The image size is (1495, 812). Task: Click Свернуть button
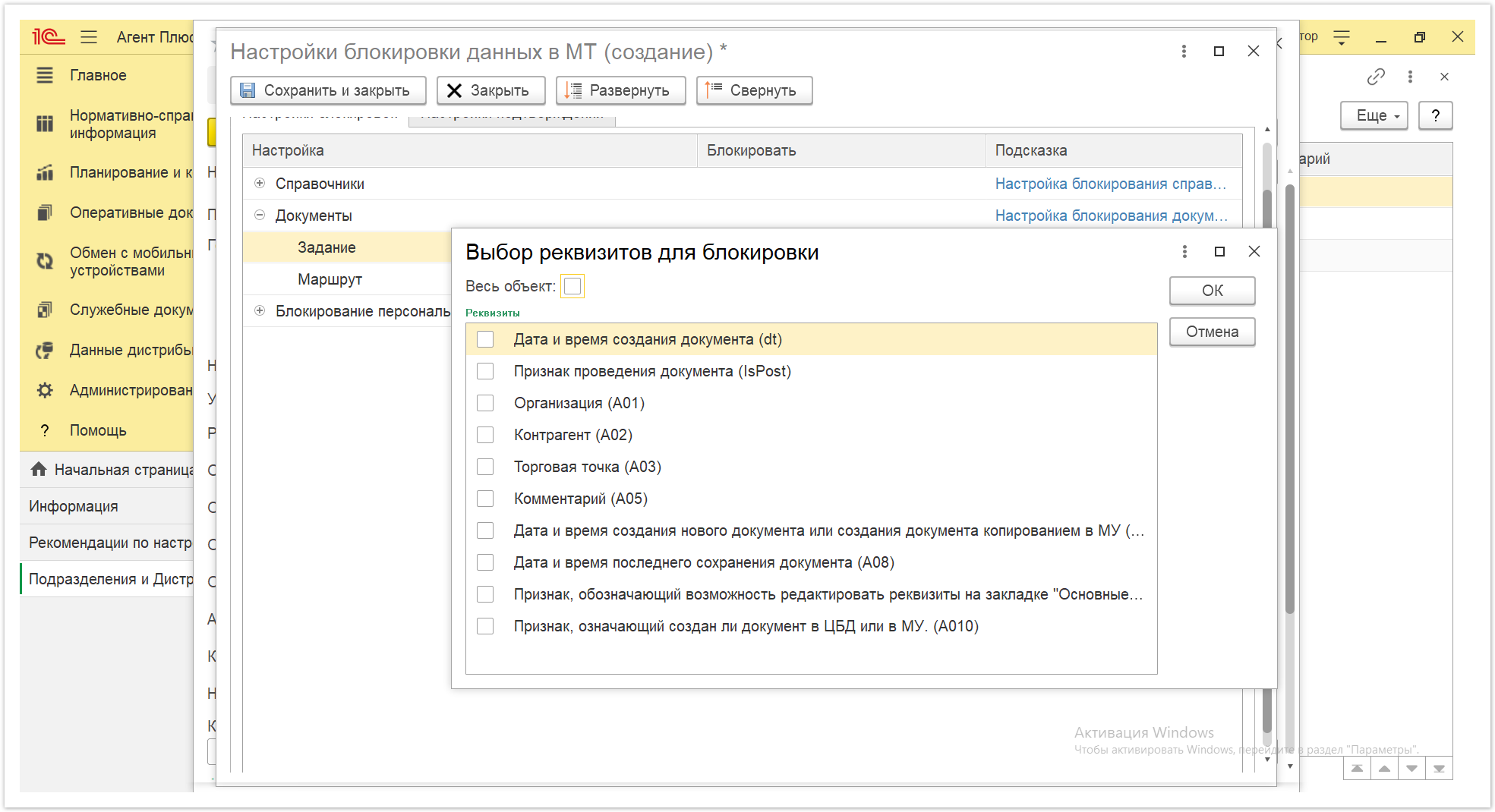coord(754,90)
